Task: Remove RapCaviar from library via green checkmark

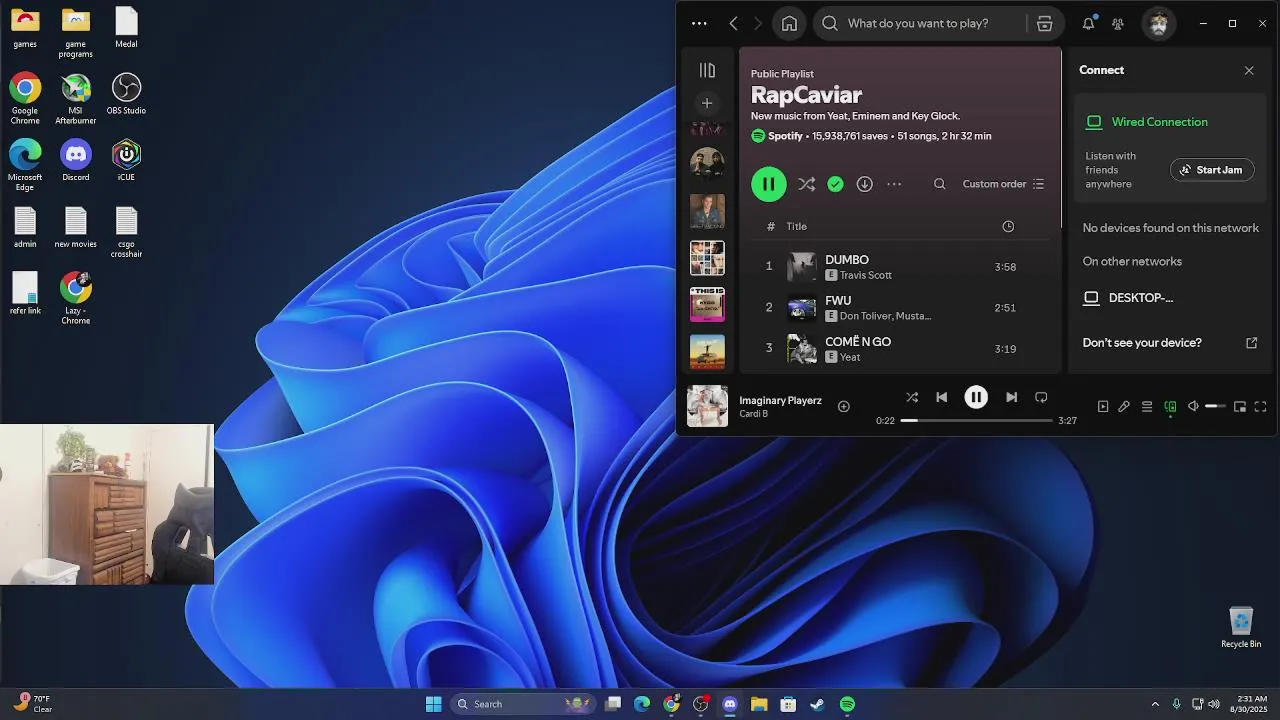Action: click(x=835, y=184)
